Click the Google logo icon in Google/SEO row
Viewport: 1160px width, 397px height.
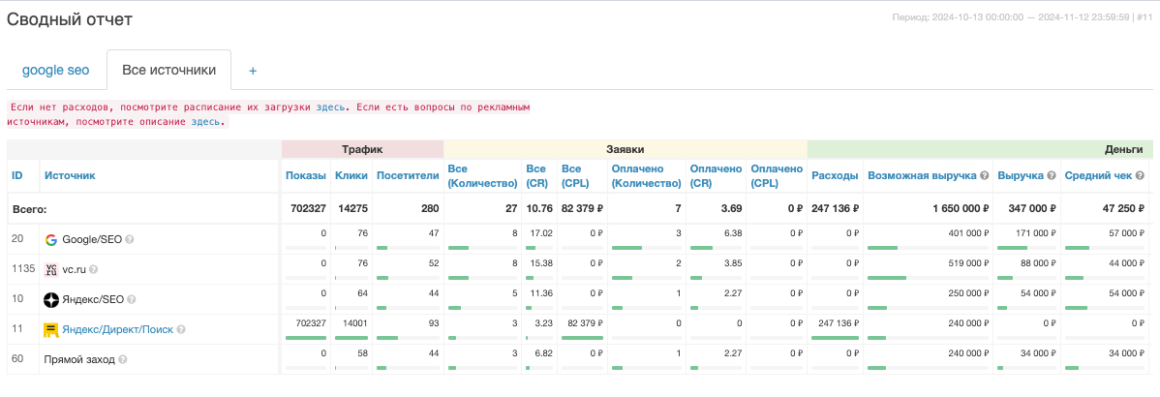51,240
